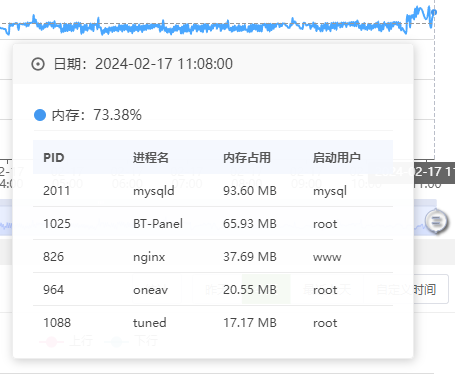The width and height of the screenshot is (455, 392).
Task: Click the 20.55 MB memory value
Action: tap(250, 289)
